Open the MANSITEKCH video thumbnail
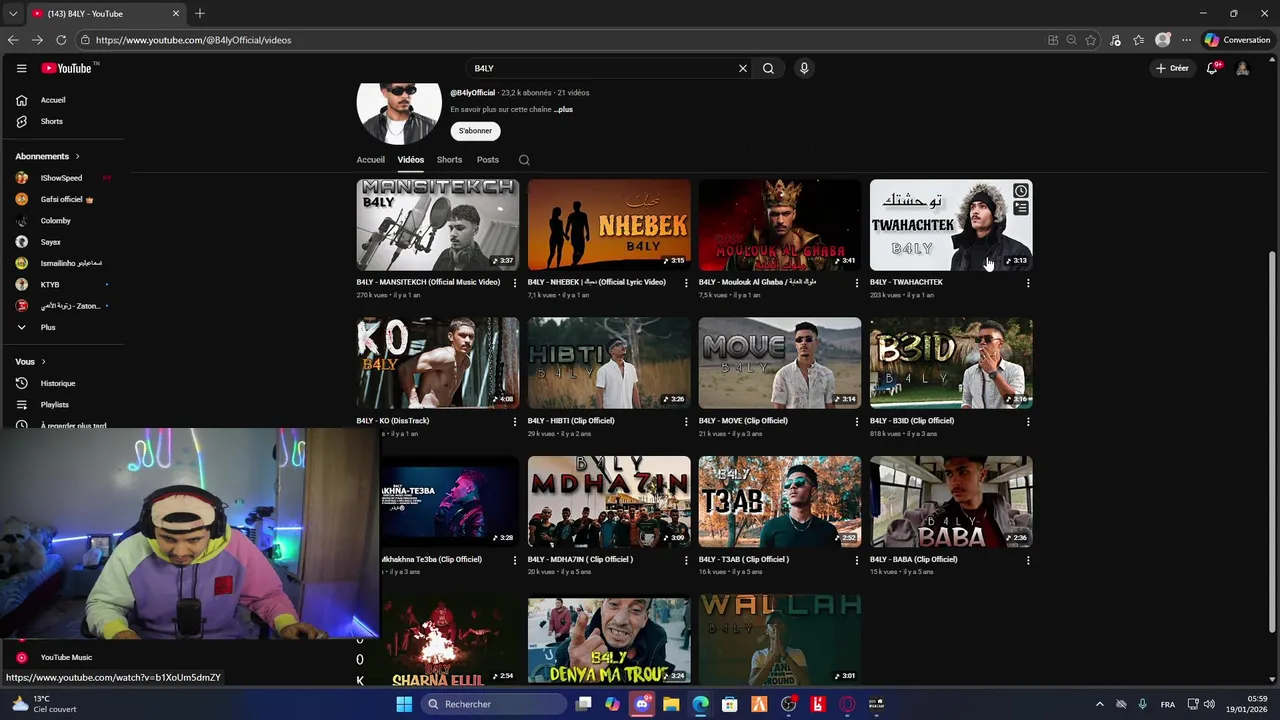 (438, 225)
